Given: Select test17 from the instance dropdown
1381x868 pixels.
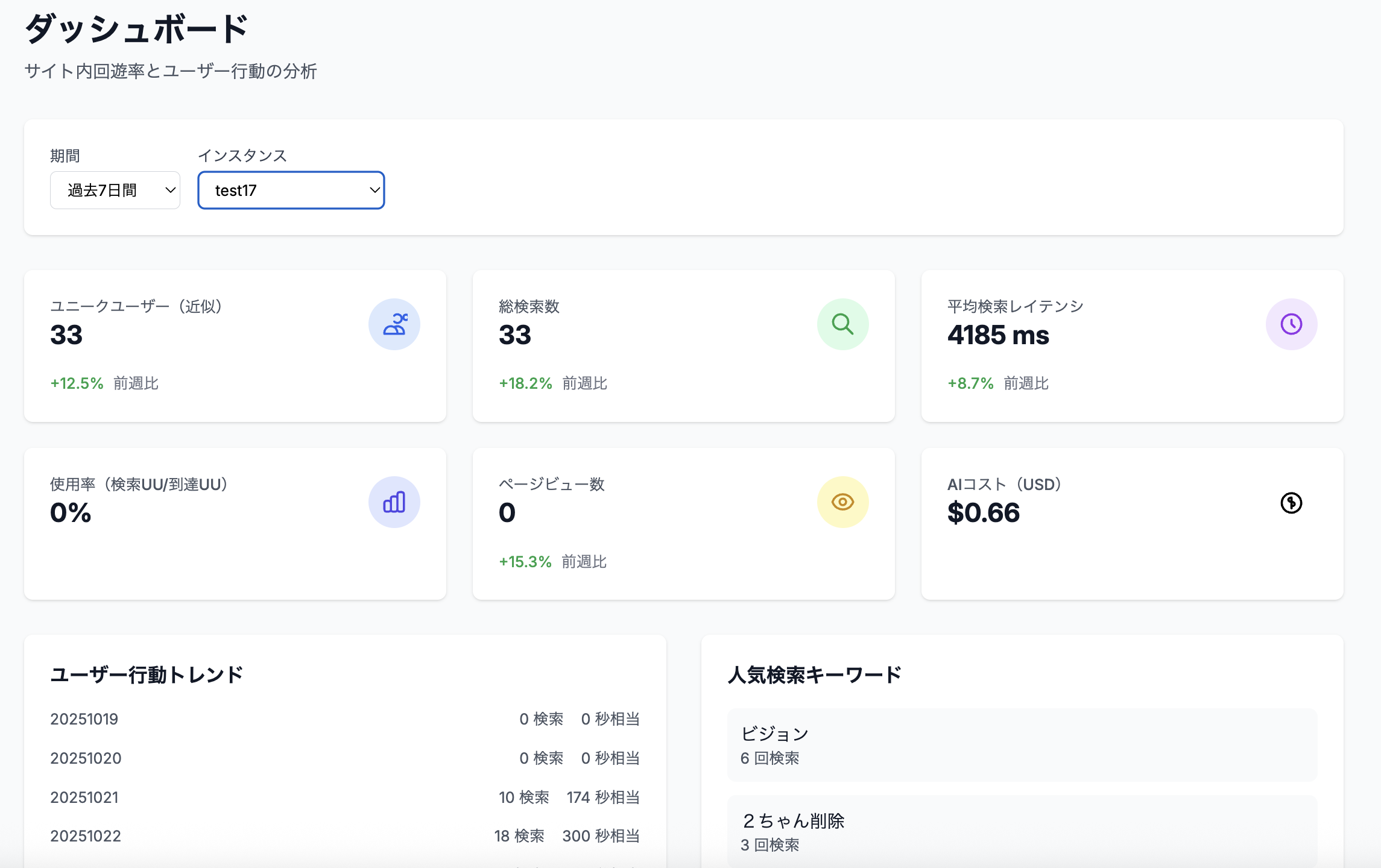Looking at the screenshot, I should (291, 190).
